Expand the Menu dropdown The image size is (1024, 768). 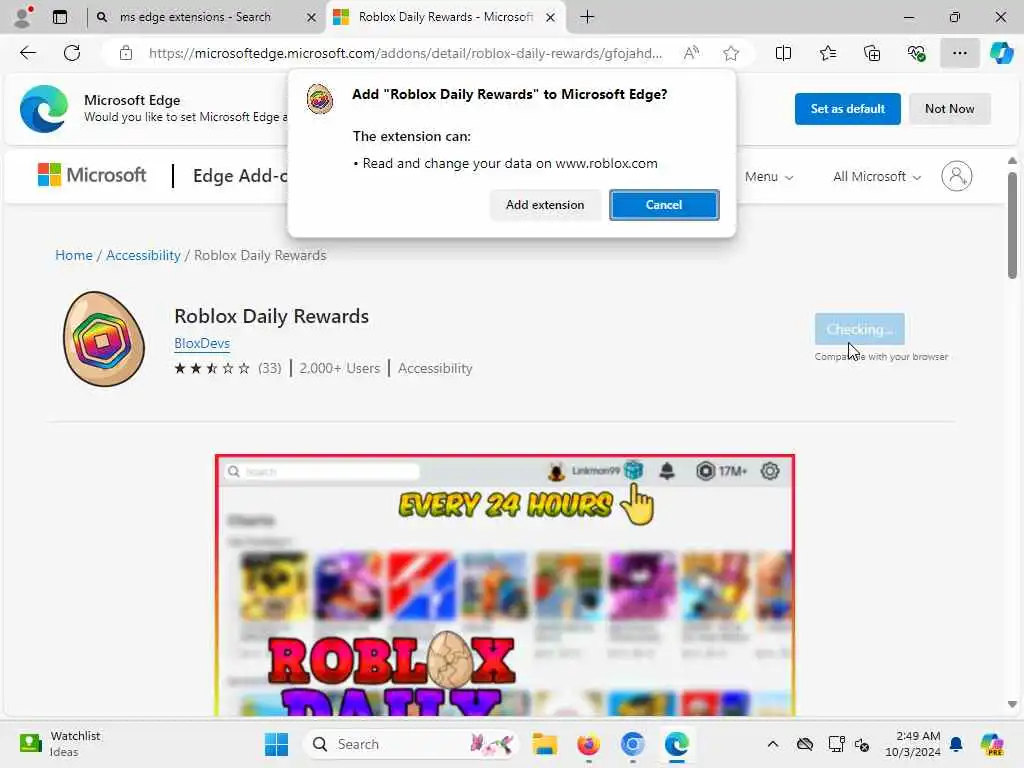pyautogui.click(x=769, y=176)
